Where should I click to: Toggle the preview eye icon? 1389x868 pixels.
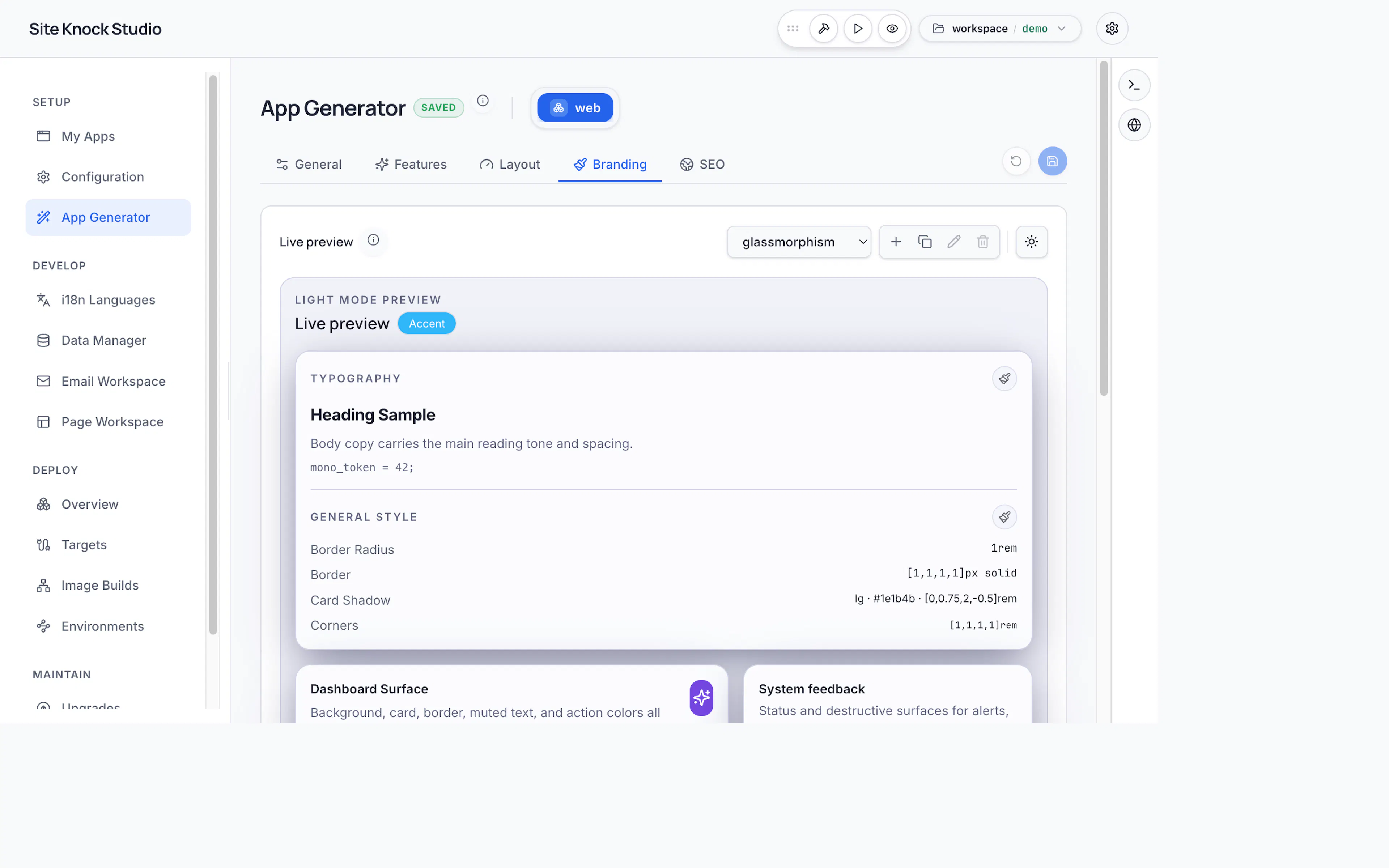pos(892,29)
